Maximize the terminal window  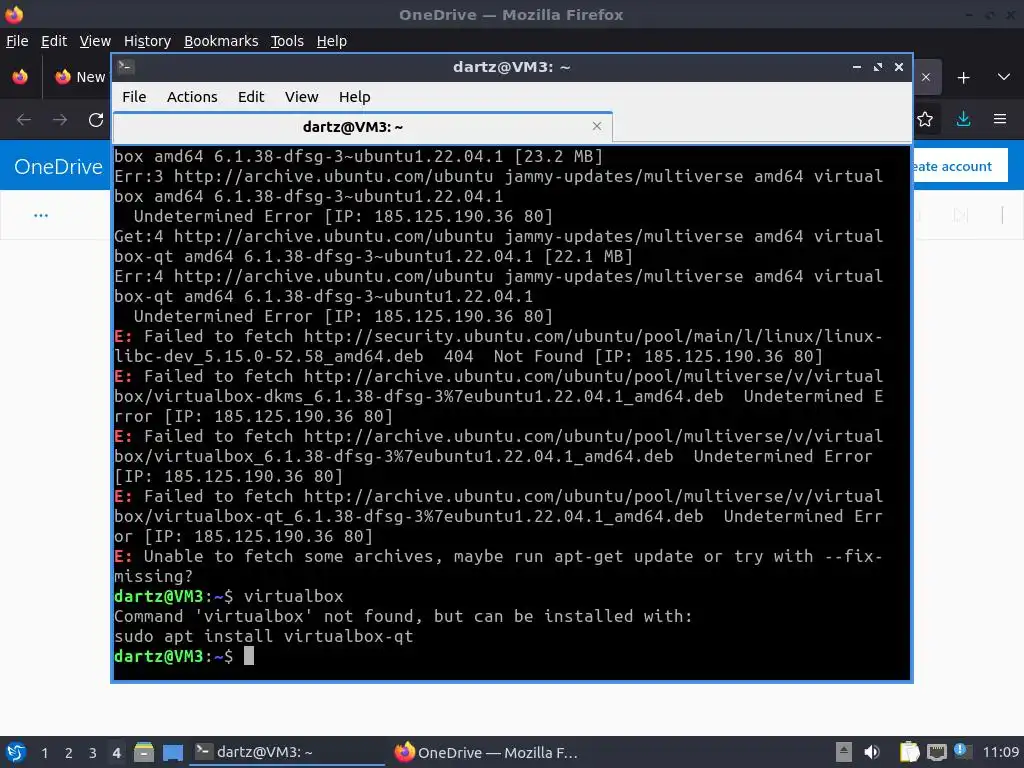(878, 67)
